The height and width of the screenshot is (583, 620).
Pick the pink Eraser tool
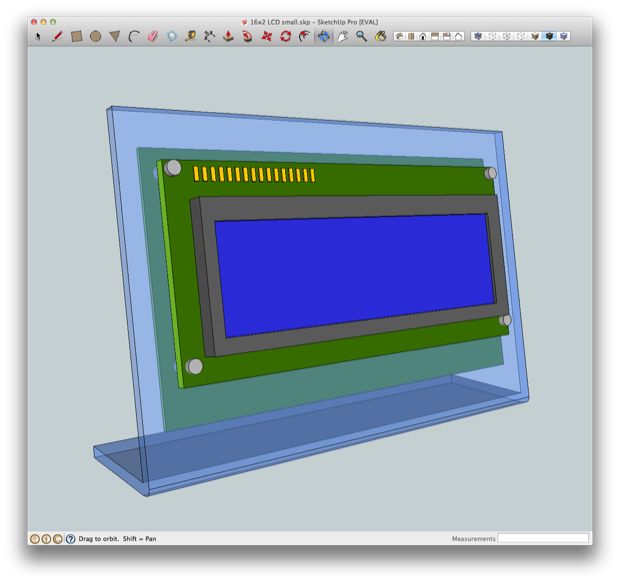click(153, 36)
